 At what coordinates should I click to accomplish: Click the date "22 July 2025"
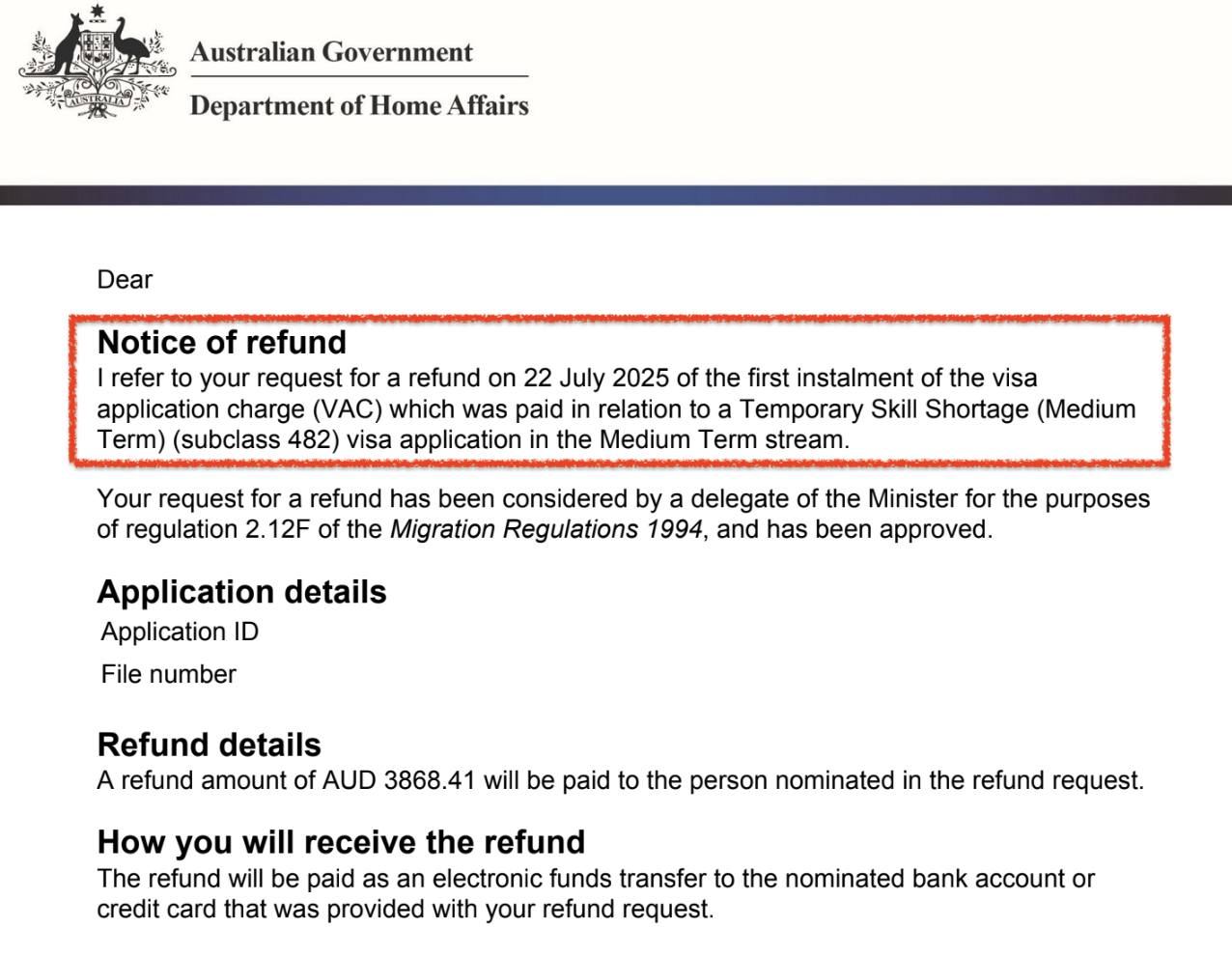coord(582,378)
